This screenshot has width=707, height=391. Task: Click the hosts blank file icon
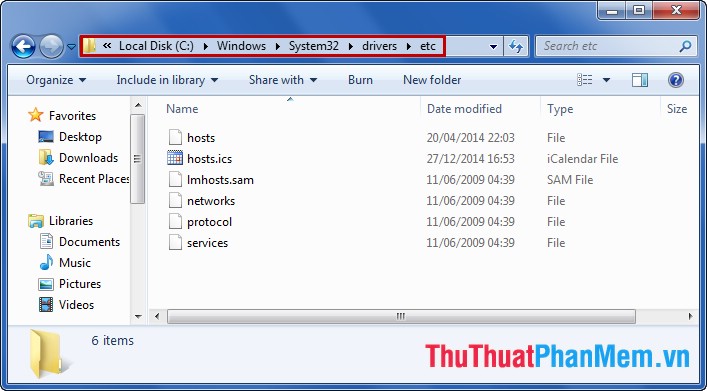pos(175,137)
